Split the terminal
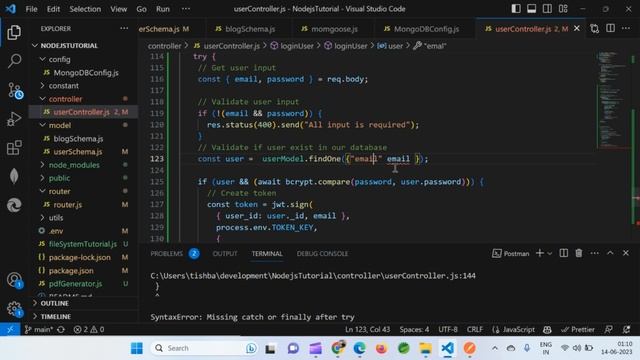The height and width of the screenshot is (360, 640). pyautogui.click(x=563, y=253)
